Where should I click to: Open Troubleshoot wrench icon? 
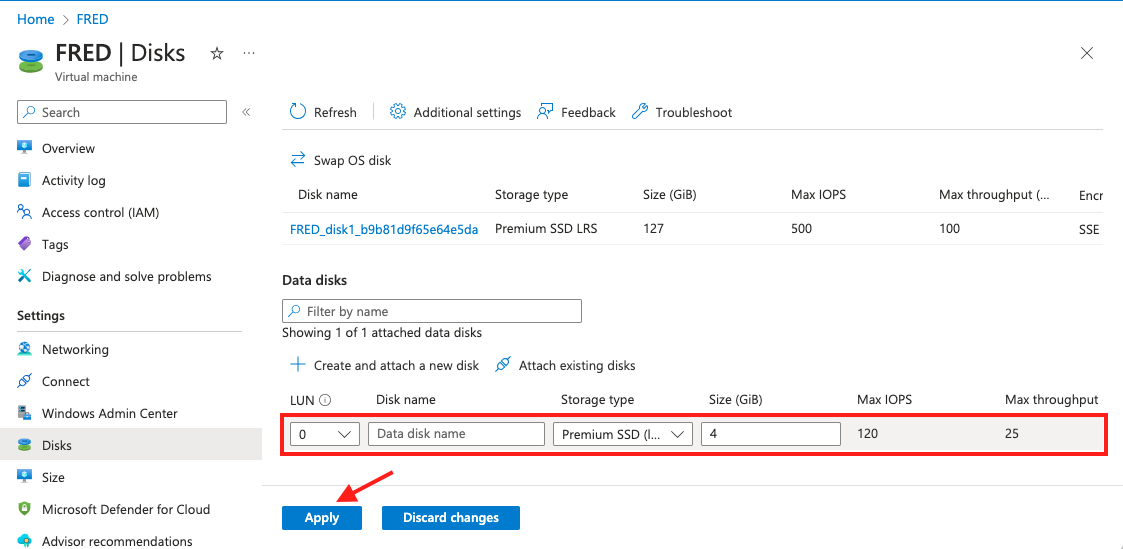tap(640, 112)
